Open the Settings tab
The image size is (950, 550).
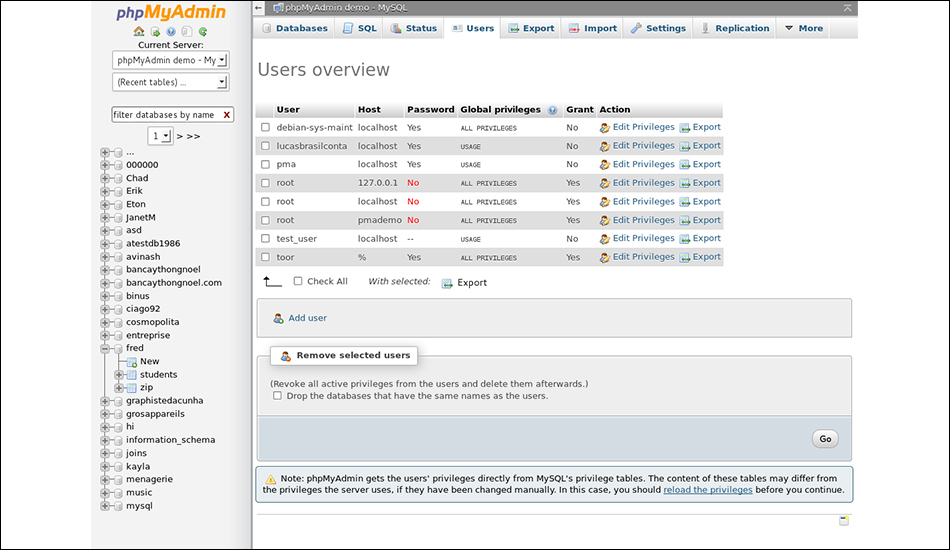(658, 28)
